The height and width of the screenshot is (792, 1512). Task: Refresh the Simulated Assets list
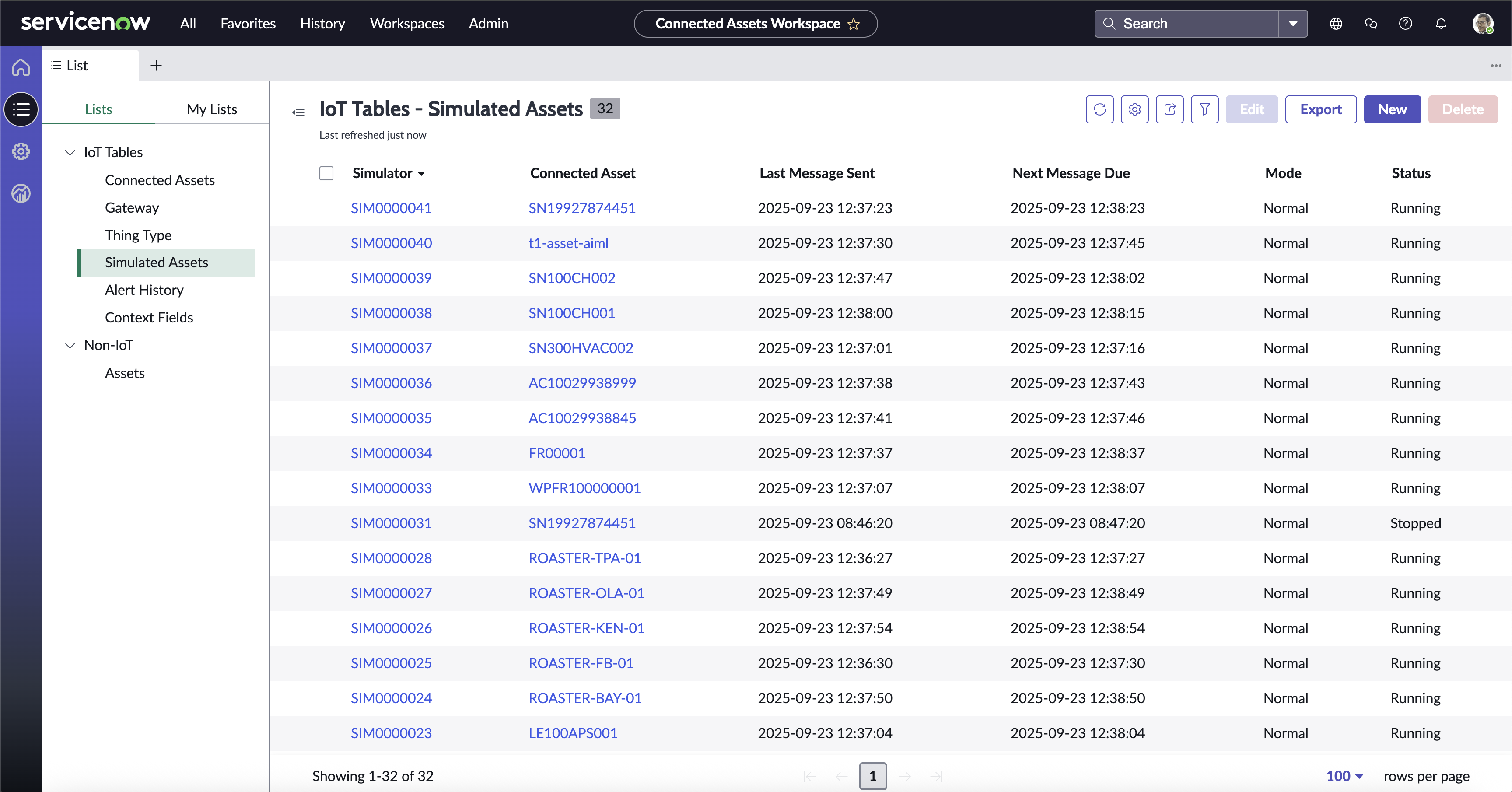[1099, 109]
